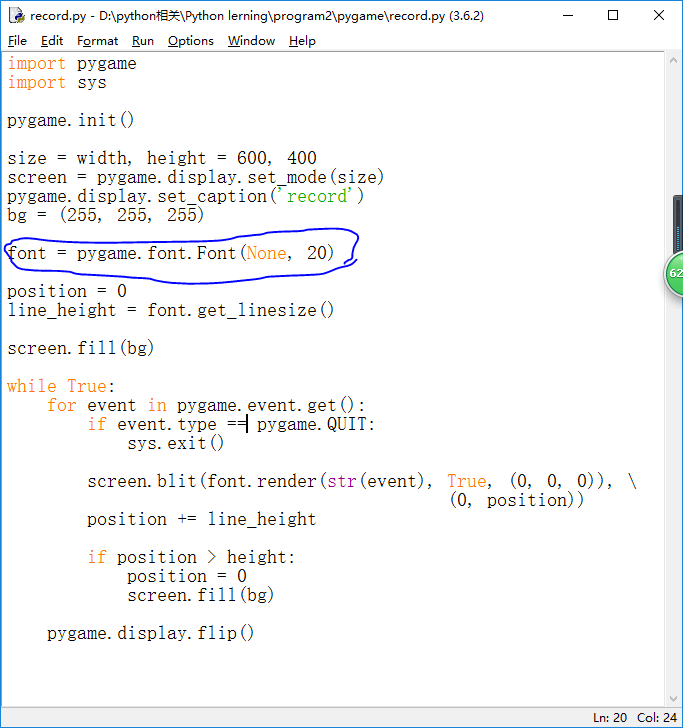Close the record.py editor window
This screenshot has width=683, height=728.
point(658,15)
